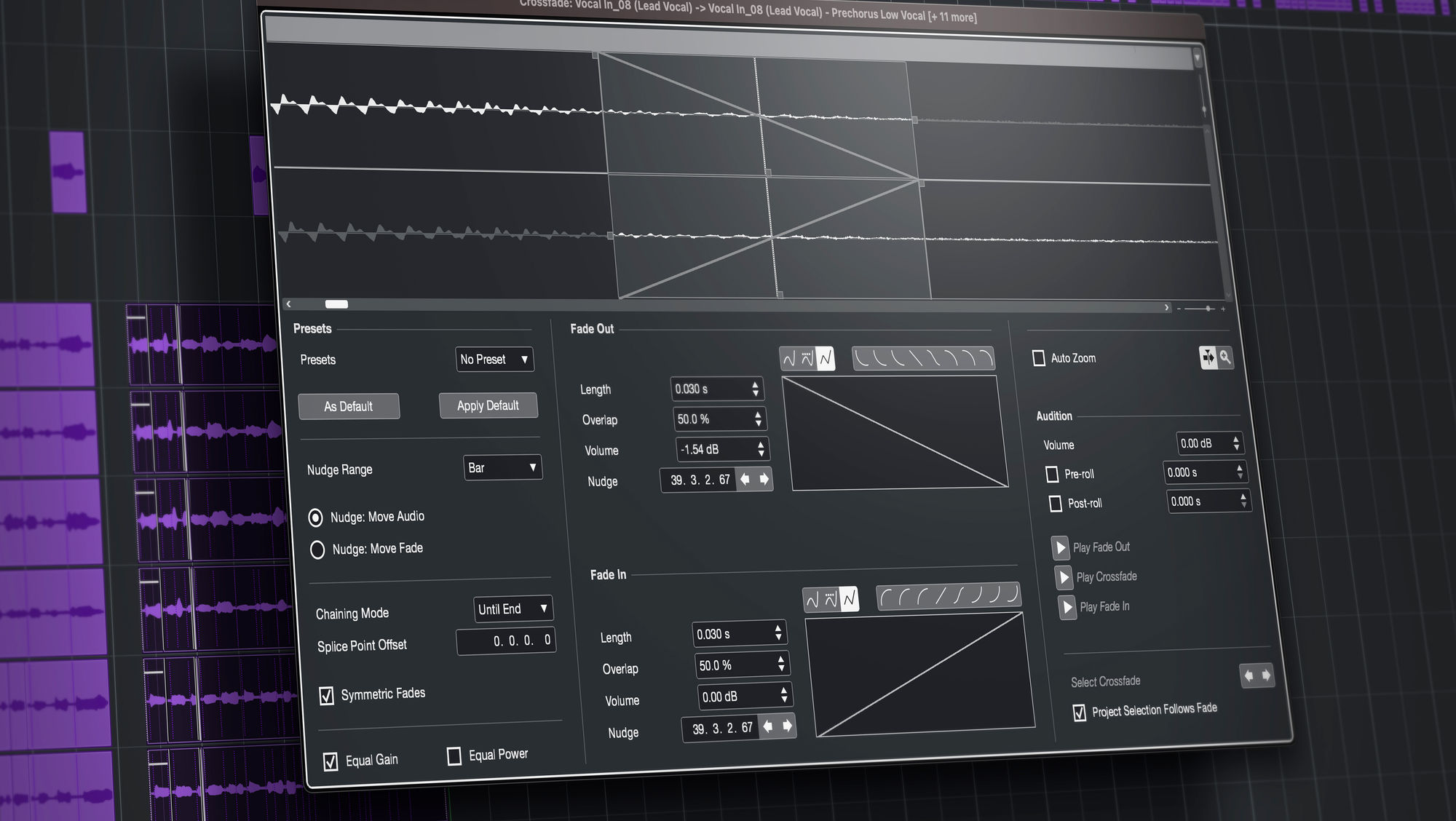This screenshot has height=821, width=1456.
Task: Select damped spline interpolation for Fade Out
Action: (x=807, y=359)
